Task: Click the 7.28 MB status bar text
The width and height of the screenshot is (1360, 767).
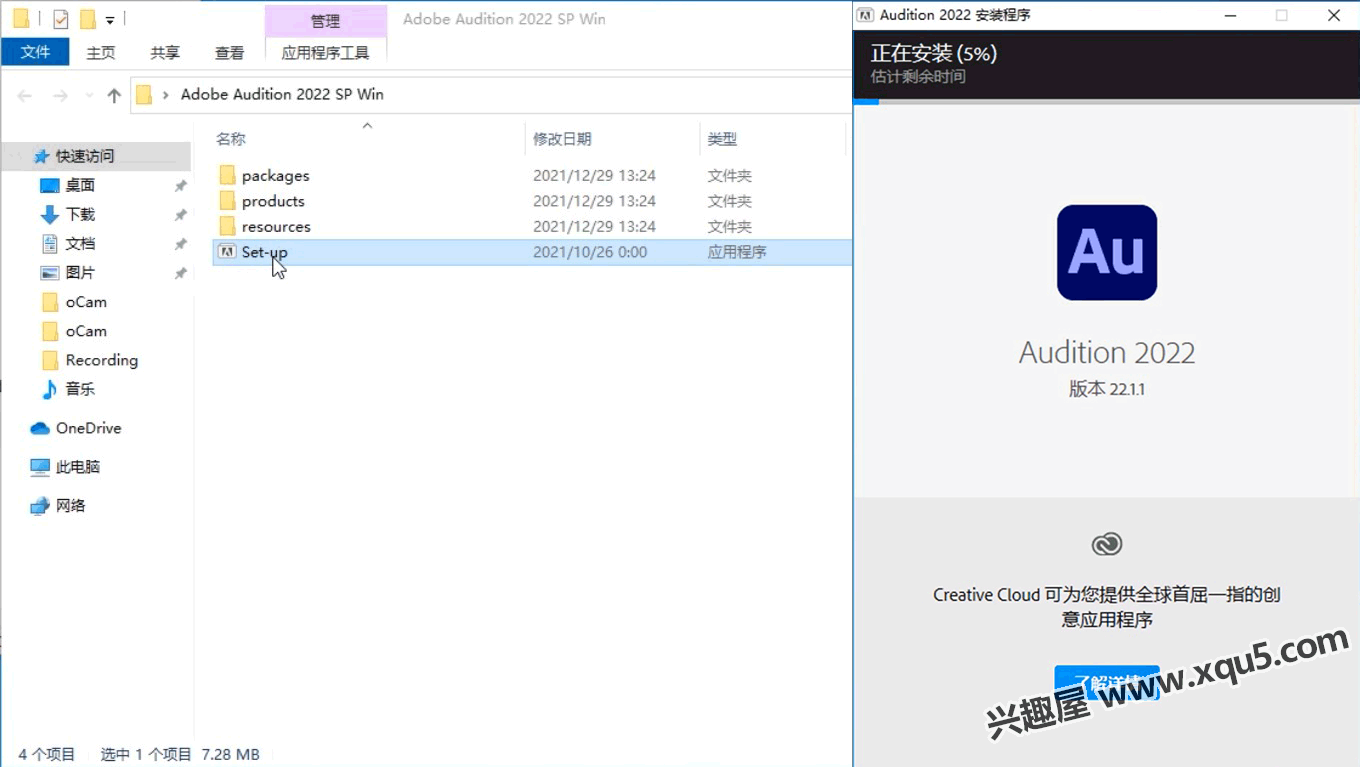Action: point(230,754)
